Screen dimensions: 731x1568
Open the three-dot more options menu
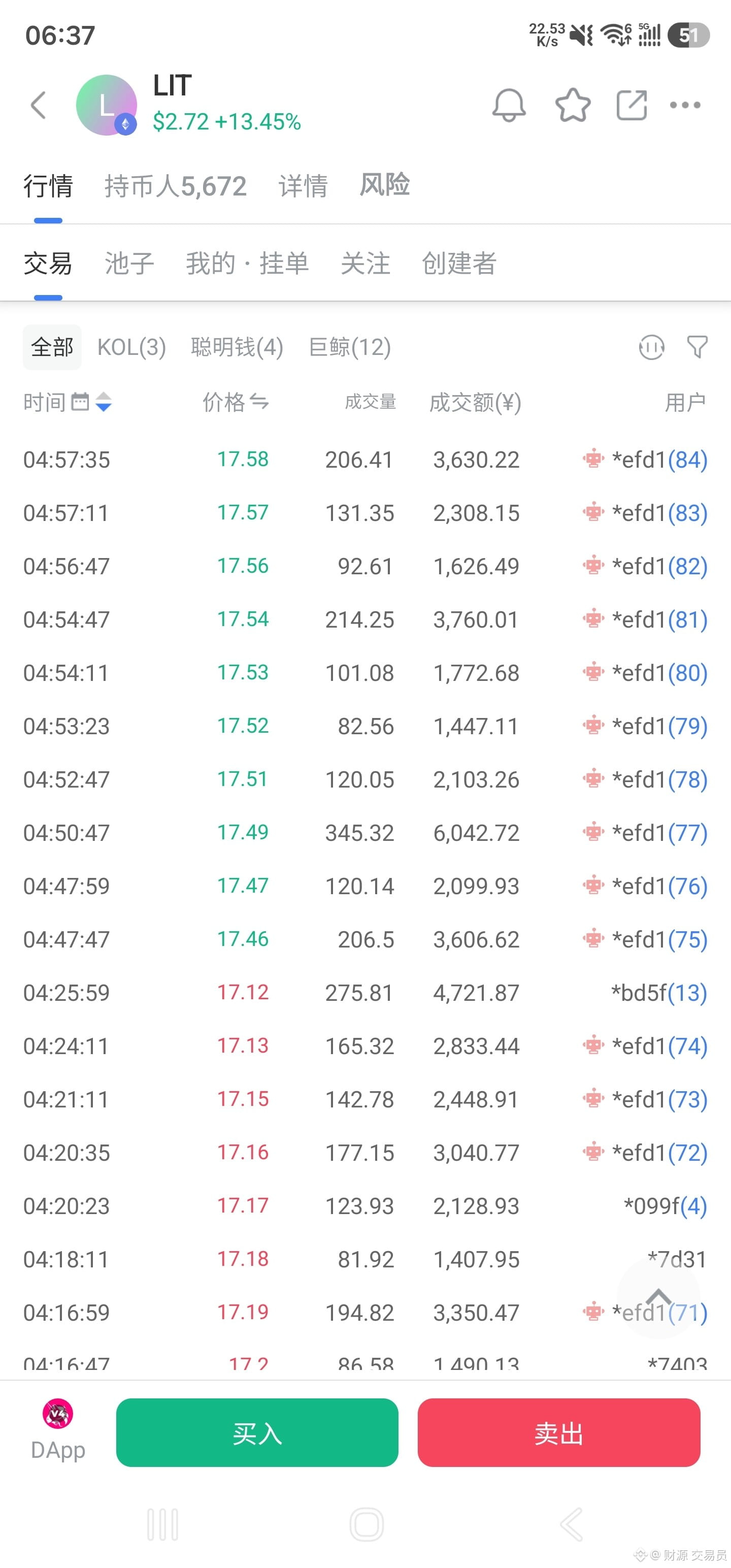pos(685,105)
